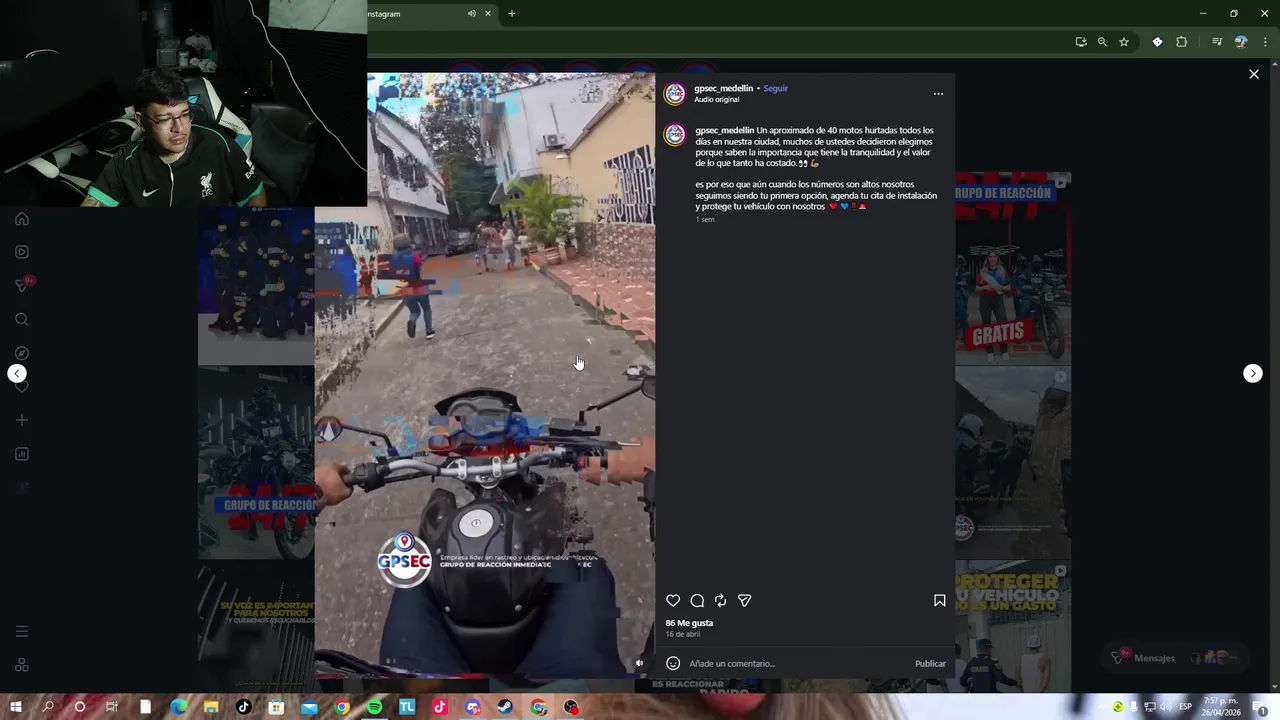The width and height of the screenshot is (1280, 720).
Task: Open the notification center icon
Action: pyautogui.click(x=1260, y=707)
